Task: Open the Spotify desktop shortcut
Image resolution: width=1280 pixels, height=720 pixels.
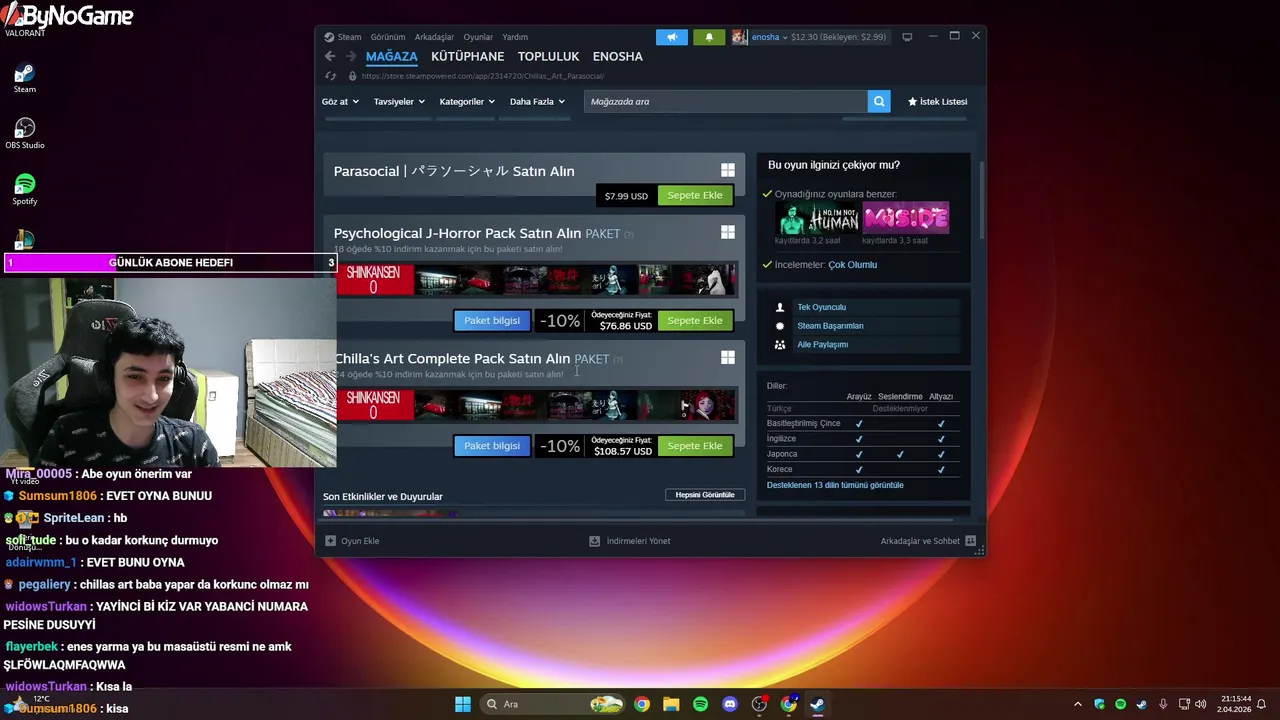Action: tap(25, 190)
